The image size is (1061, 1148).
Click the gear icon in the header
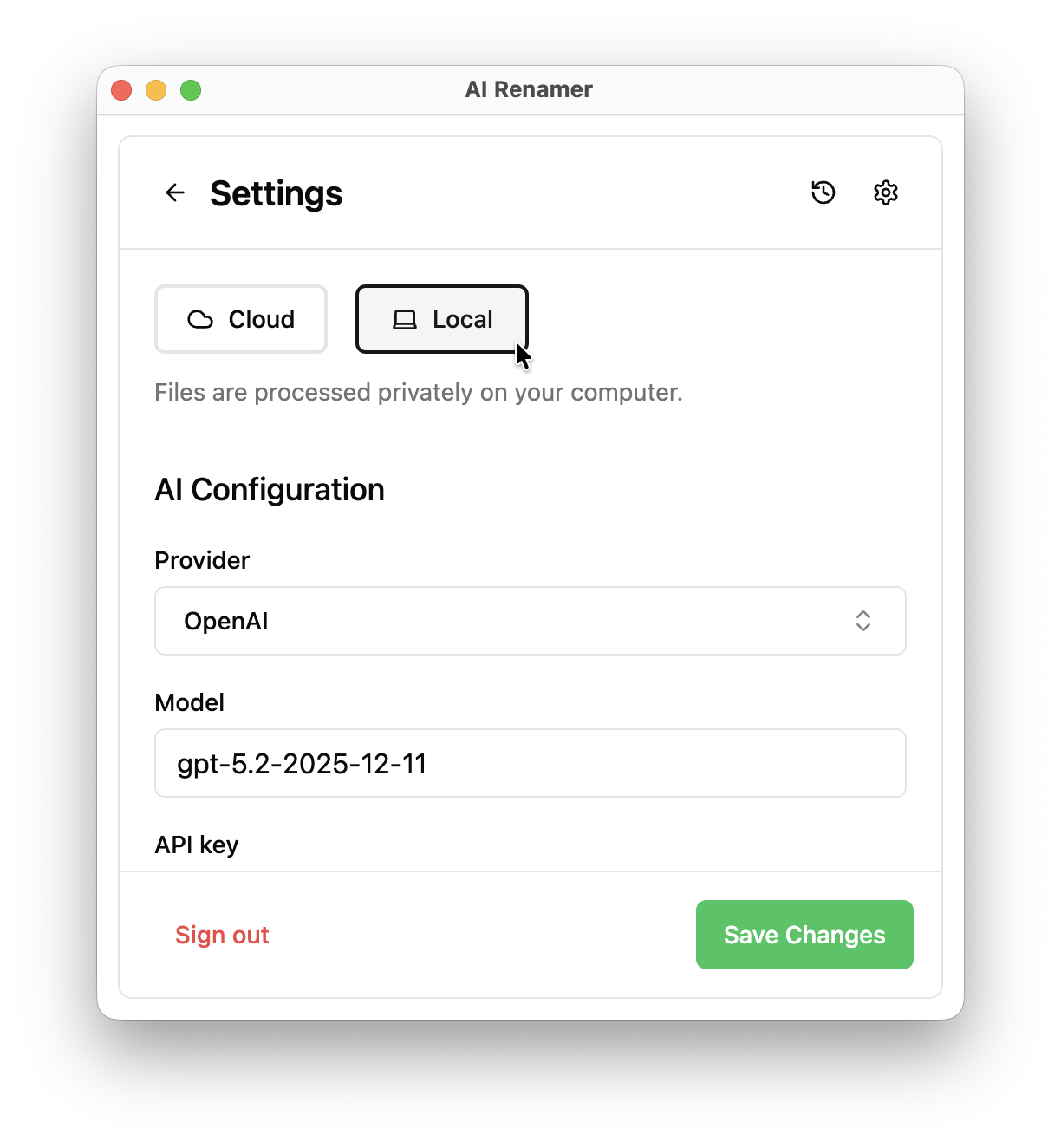click(x=885, y=192)
